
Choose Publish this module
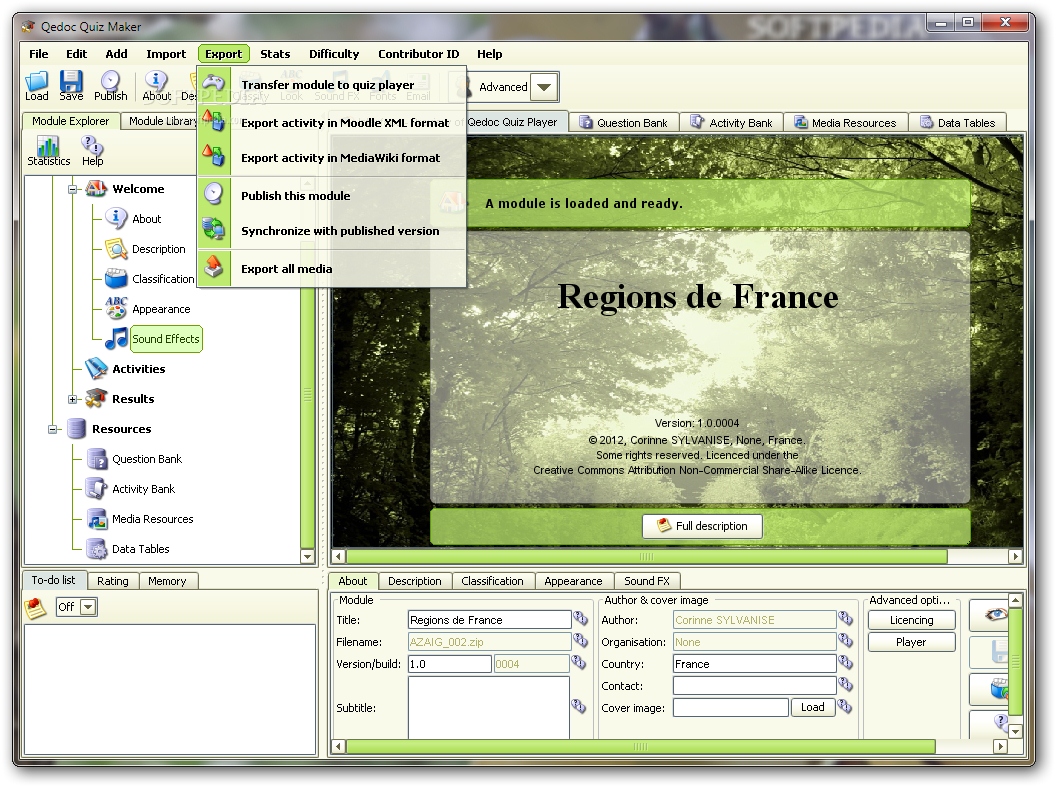click(x=332, y=196)
